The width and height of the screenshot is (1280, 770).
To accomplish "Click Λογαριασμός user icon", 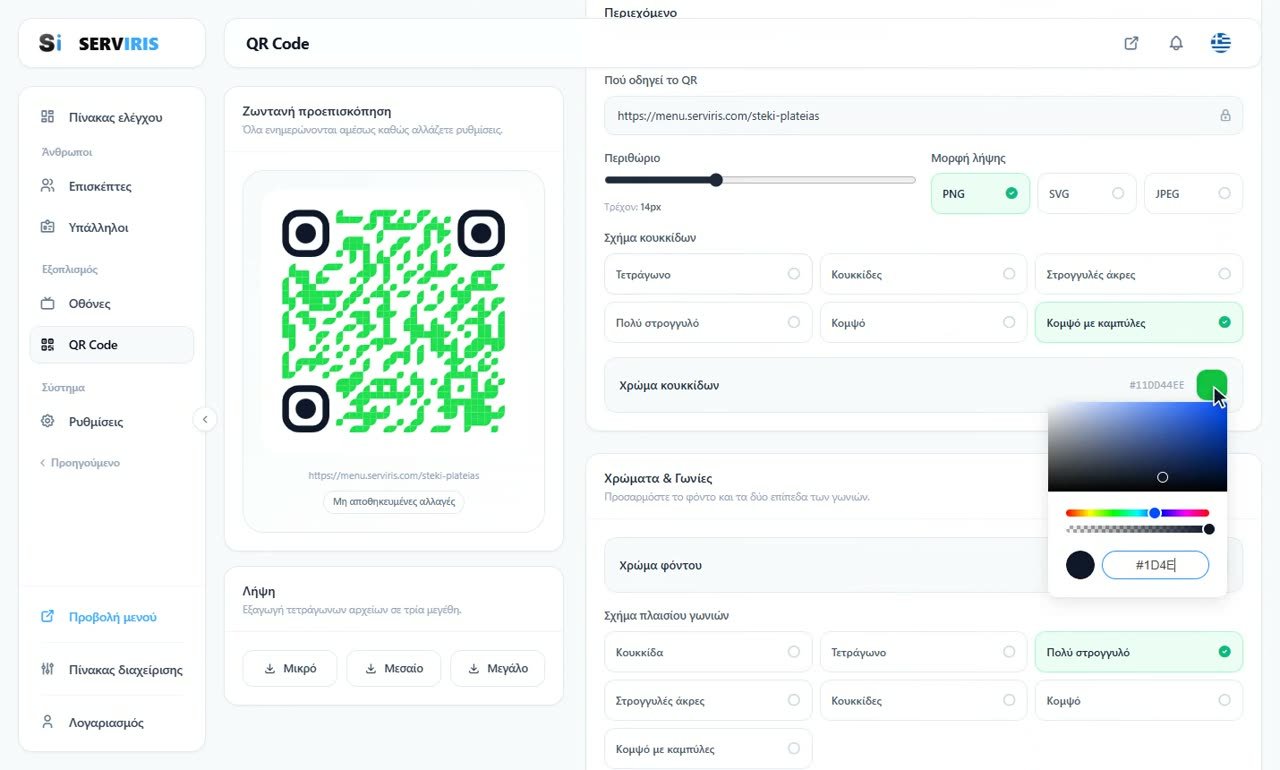I will click(47, 721).
